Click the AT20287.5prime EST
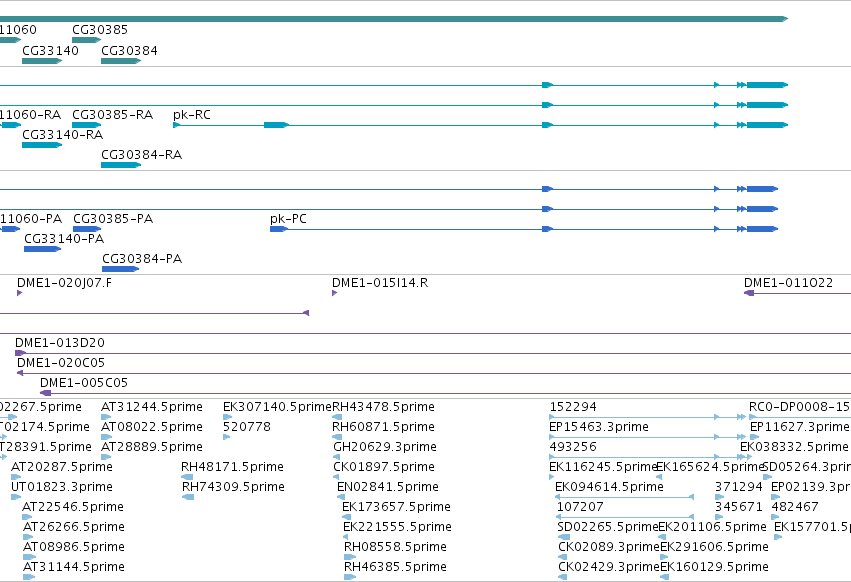The image size is (851, 582). pyautogui.click(x=16, y=477)
